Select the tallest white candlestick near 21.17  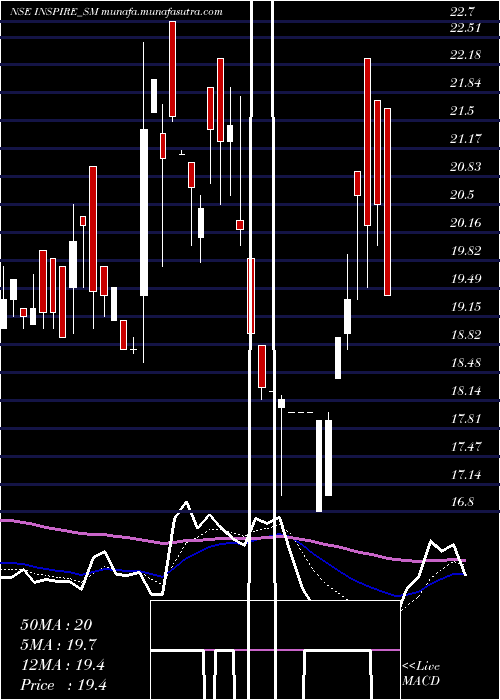[144, 212]
